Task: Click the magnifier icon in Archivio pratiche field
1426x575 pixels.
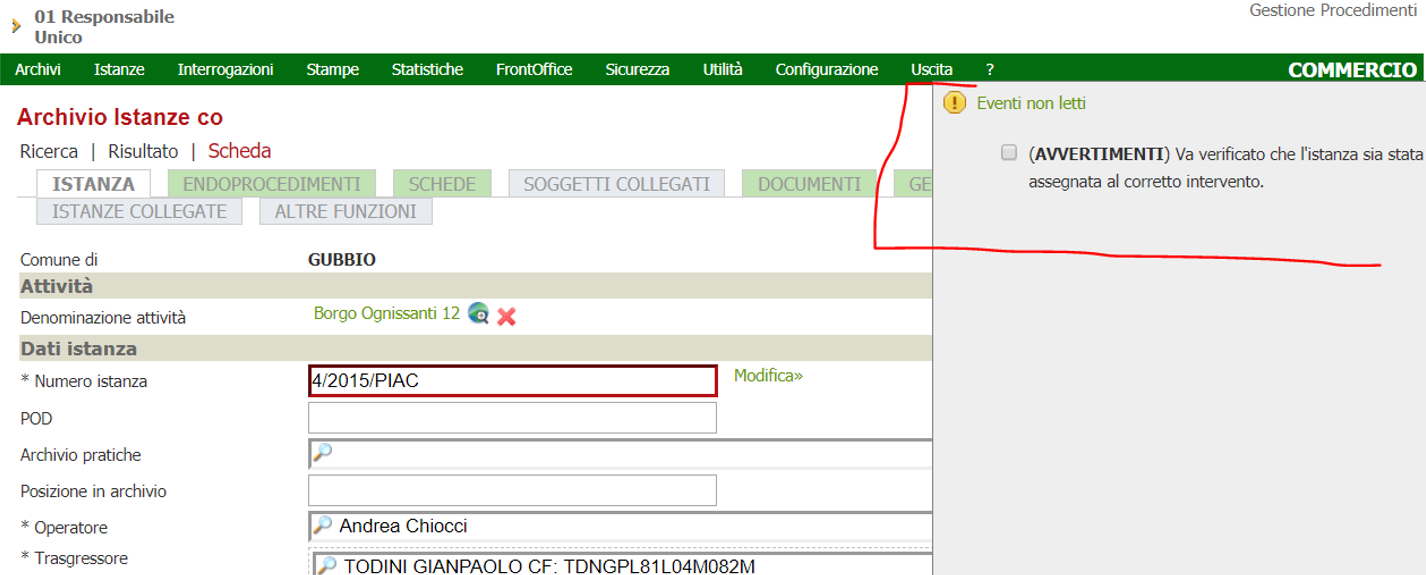Action: 323,453
